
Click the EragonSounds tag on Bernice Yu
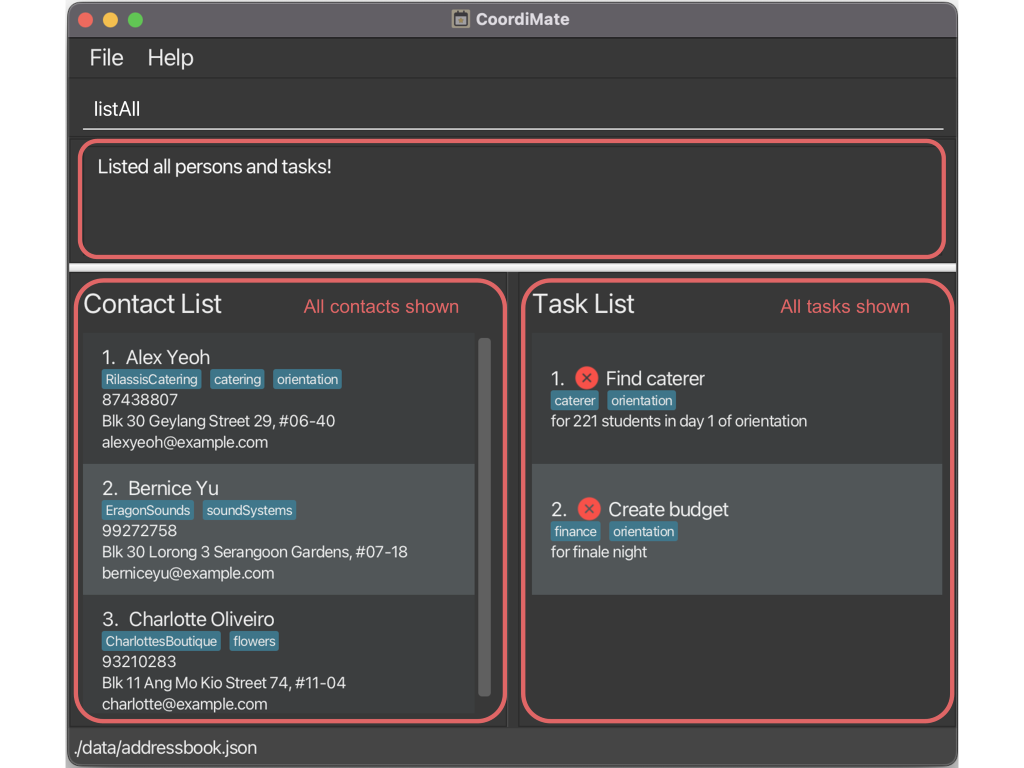[x=148, y=511]
